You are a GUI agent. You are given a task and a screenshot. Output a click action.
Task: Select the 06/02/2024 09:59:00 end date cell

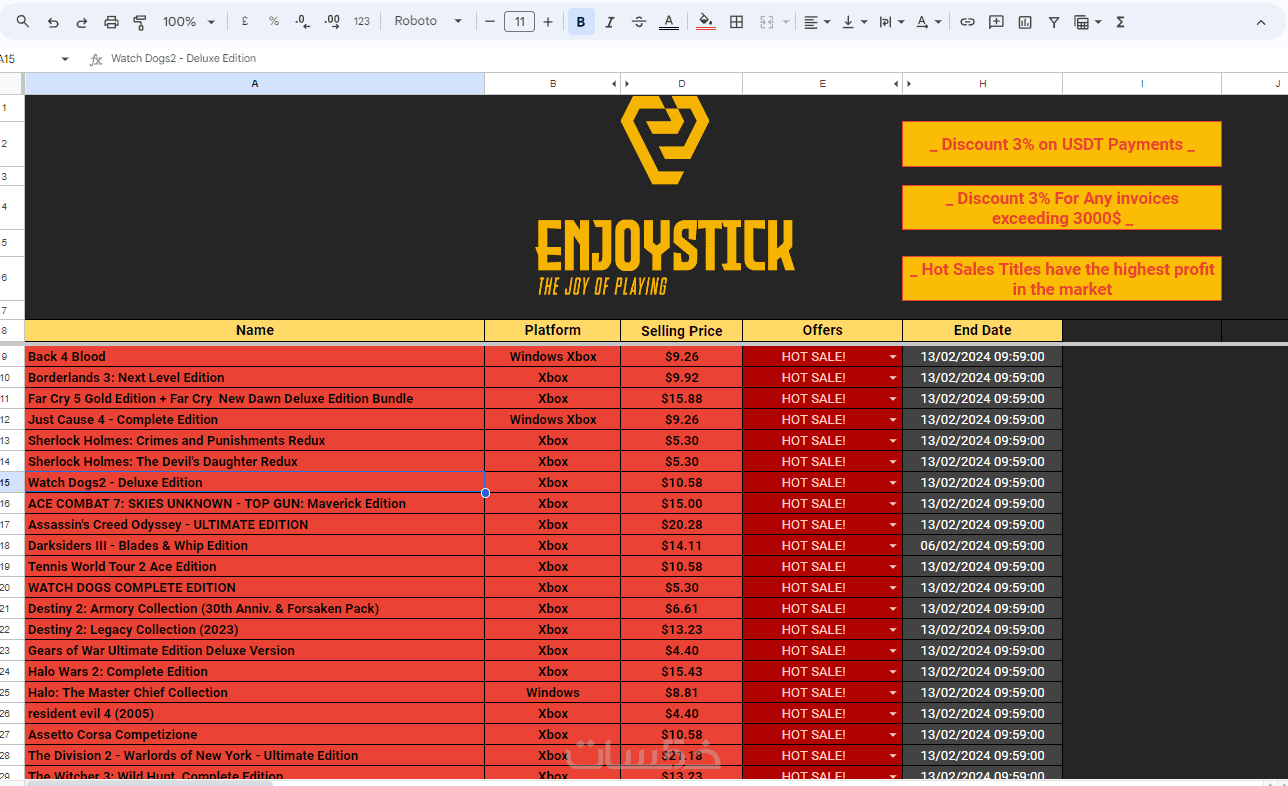coord(983,546)
